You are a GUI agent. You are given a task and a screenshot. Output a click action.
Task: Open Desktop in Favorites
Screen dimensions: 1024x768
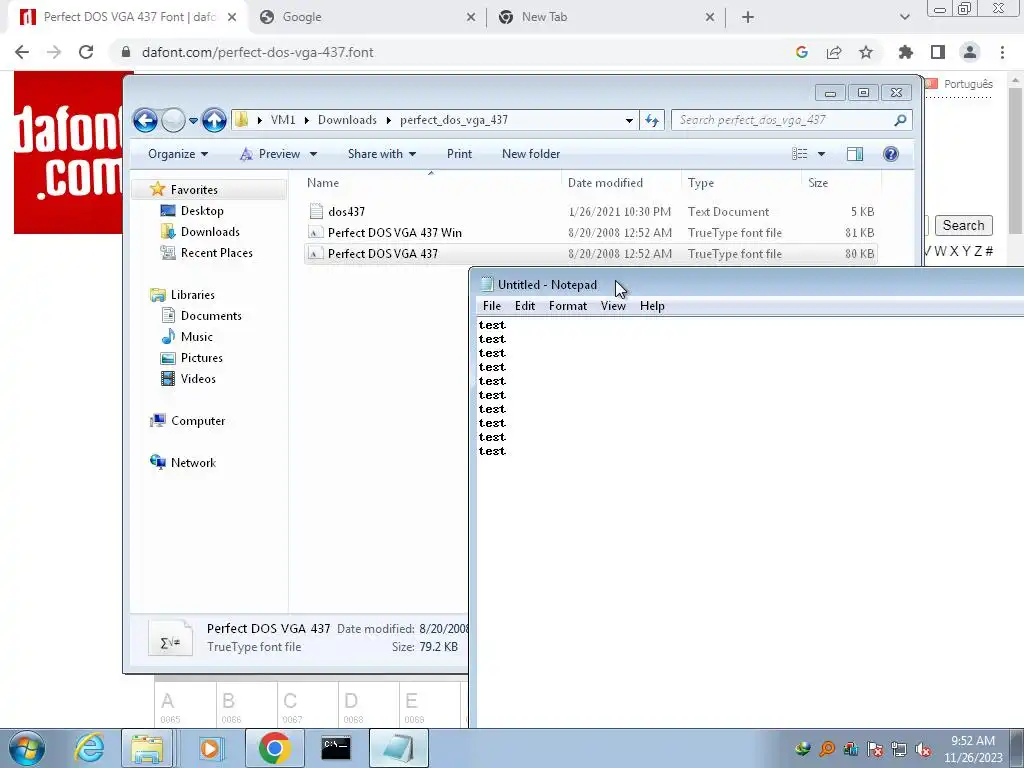pyautogui.click(x=202, y=211)
